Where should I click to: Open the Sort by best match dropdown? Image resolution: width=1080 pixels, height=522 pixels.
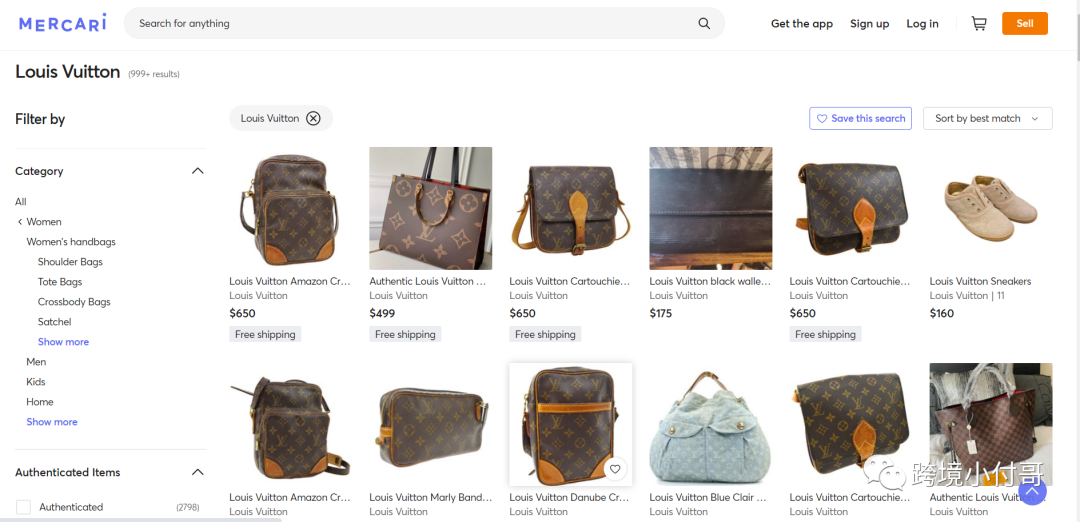(x=988, y=118)
